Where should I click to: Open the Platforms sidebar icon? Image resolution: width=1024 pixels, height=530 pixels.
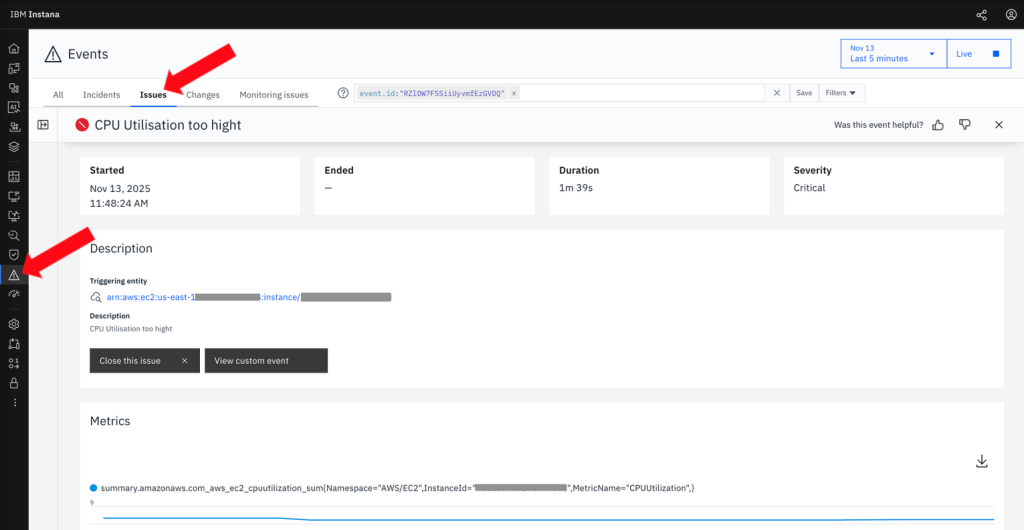tap(14, 127)
